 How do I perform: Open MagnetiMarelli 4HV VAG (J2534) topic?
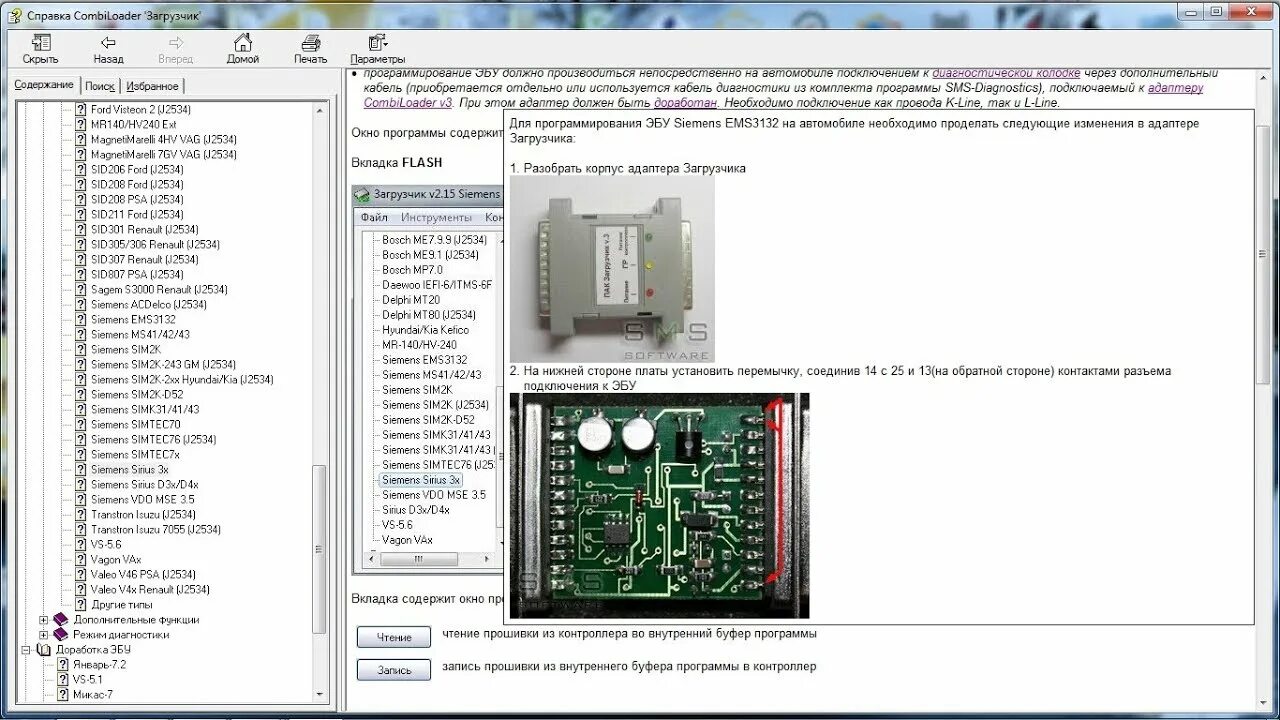(x=163, y=139)
